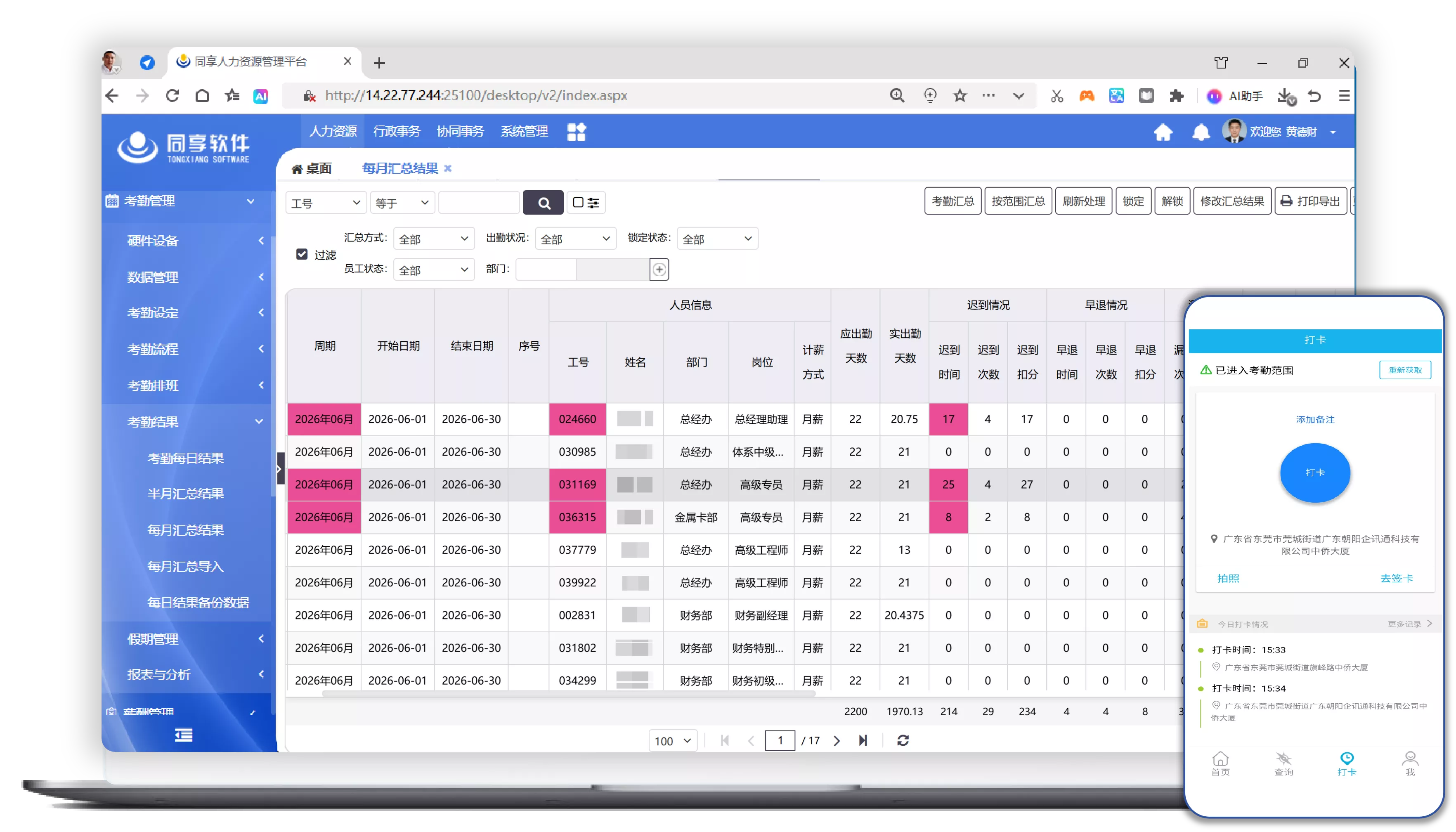The height and width of the screenshot is (832, 1456).
Task: Click the 按范围汇总 button
Action: 1018,201
